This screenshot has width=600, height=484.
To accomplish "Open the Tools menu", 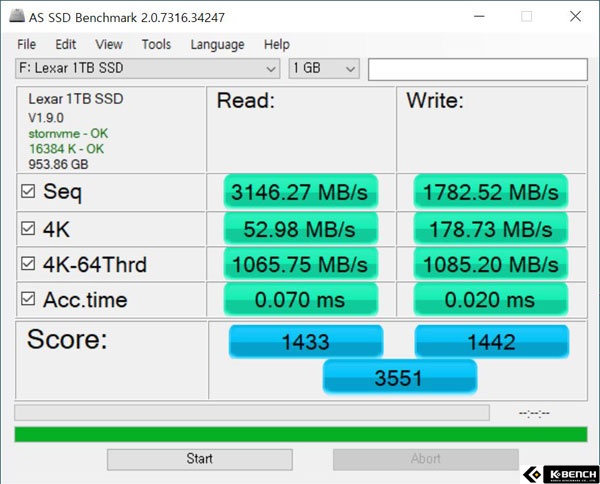I will click(x=156, y=44).
